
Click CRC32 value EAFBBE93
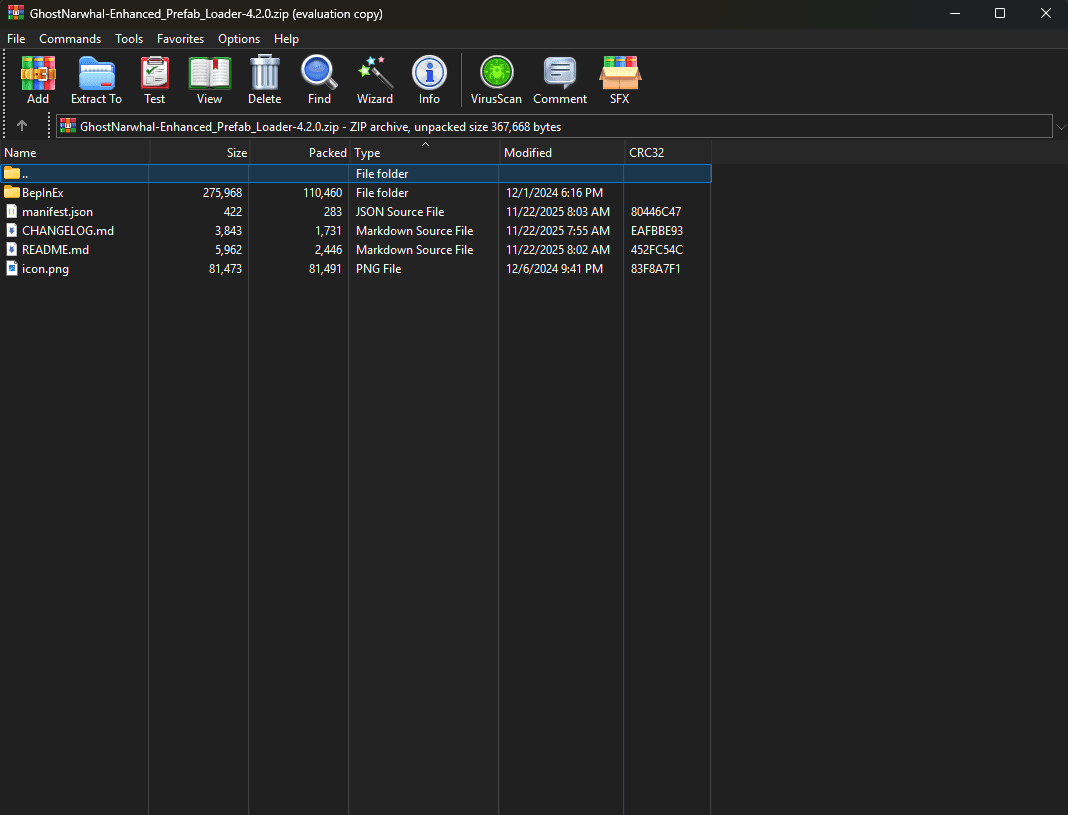click(x=657, y=231)
